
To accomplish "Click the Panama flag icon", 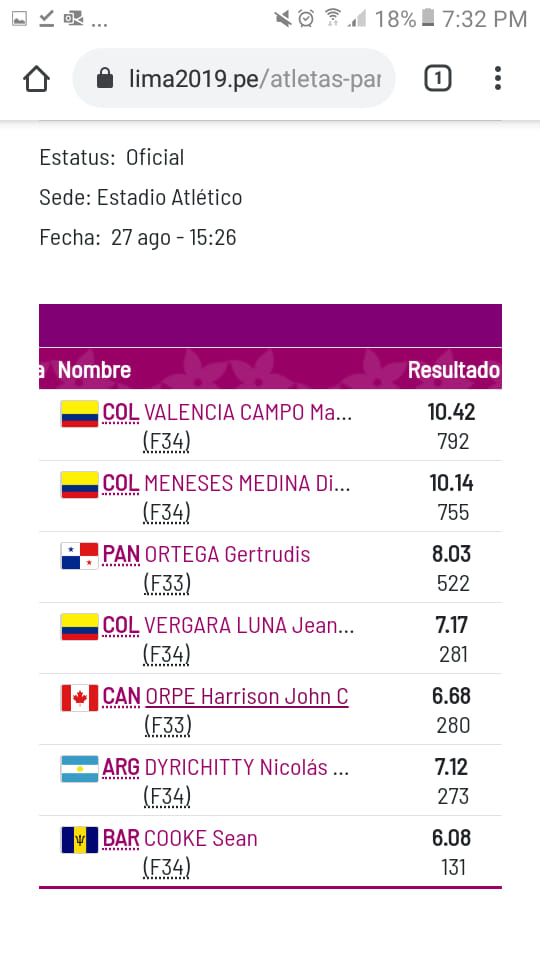I will click(80, 556).
